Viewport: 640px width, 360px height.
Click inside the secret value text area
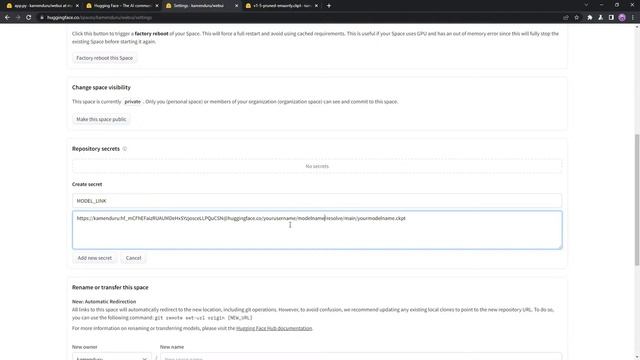point(317,230)
